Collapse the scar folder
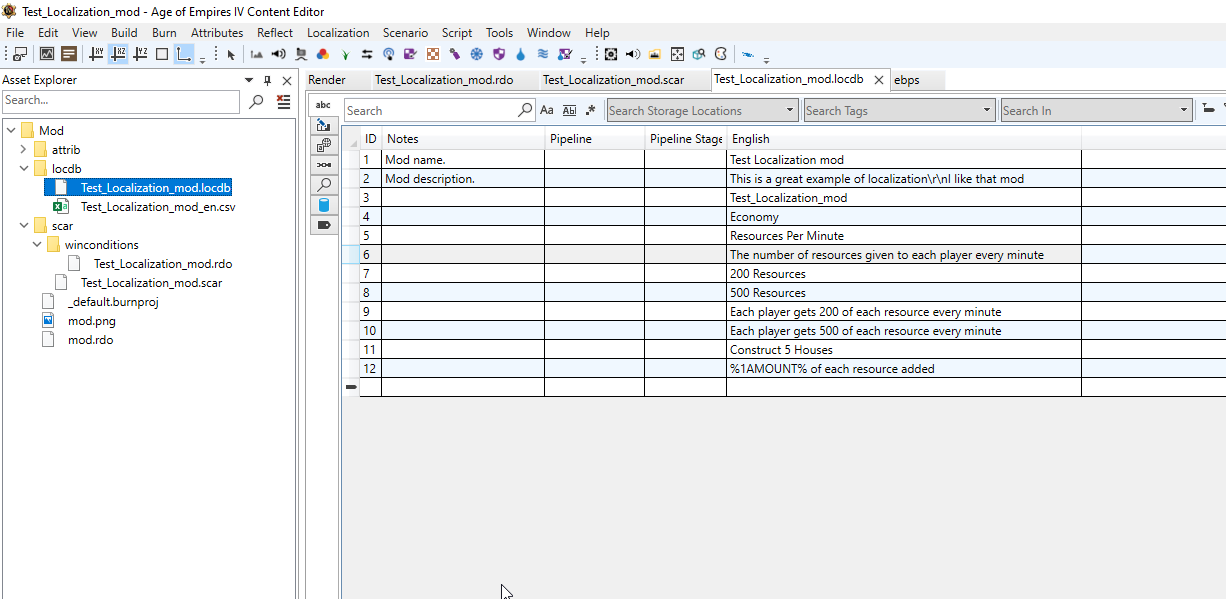 23,225
